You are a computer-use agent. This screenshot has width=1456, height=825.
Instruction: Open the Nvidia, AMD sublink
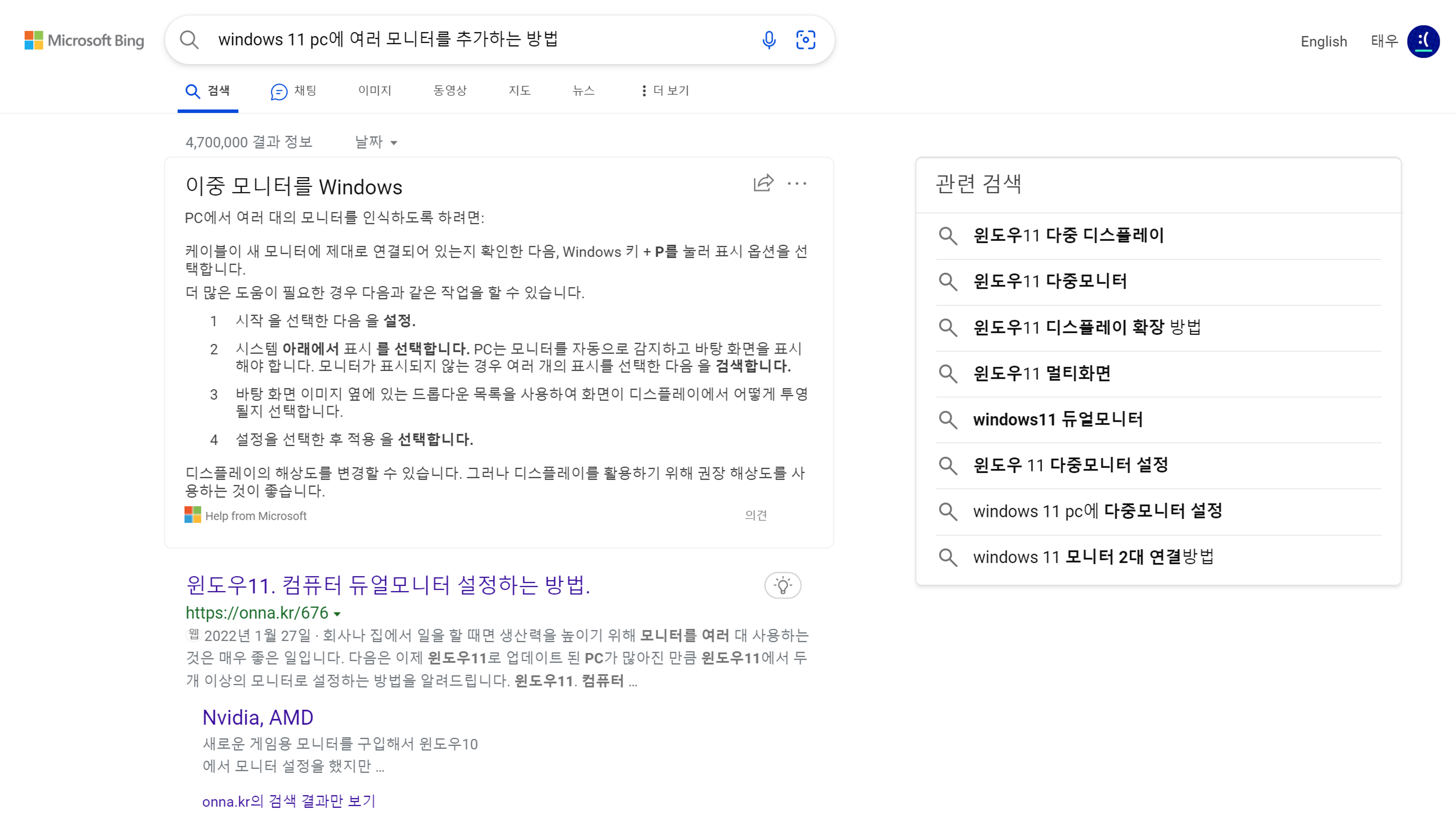click(x=258, y=717)
